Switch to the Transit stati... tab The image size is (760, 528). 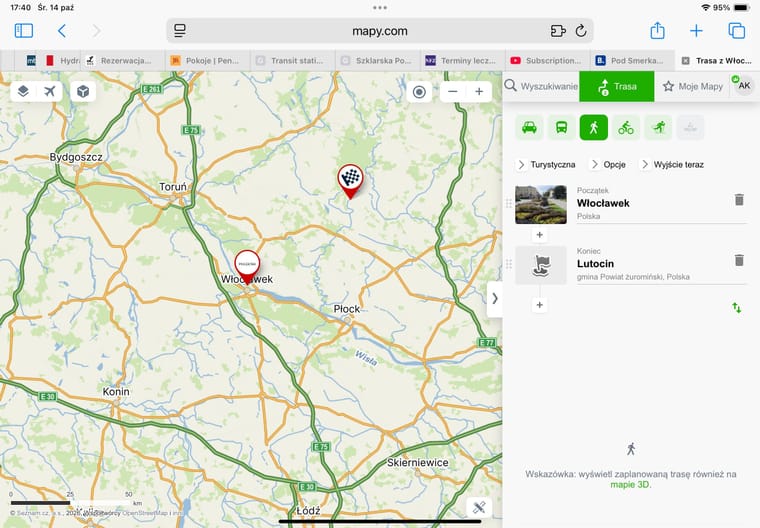point(293,61)
